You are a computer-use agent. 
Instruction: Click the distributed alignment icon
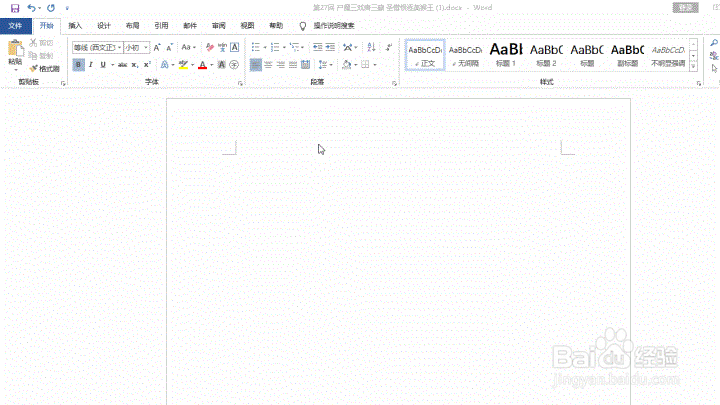(305, 65)
